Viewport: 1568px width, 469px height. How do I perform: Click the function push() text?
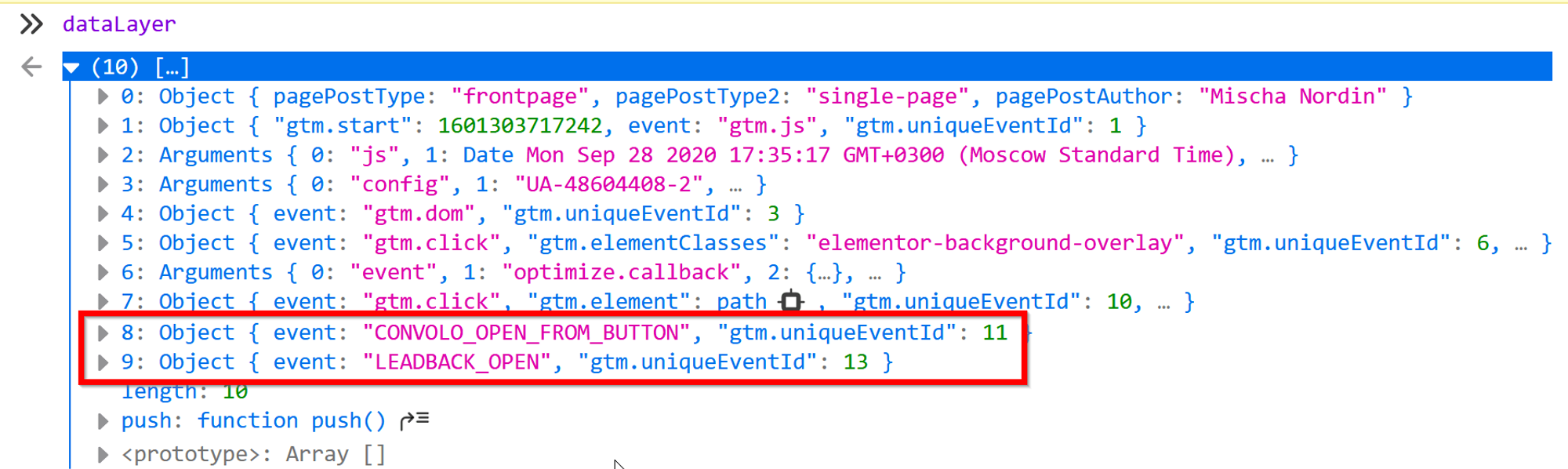292,420
